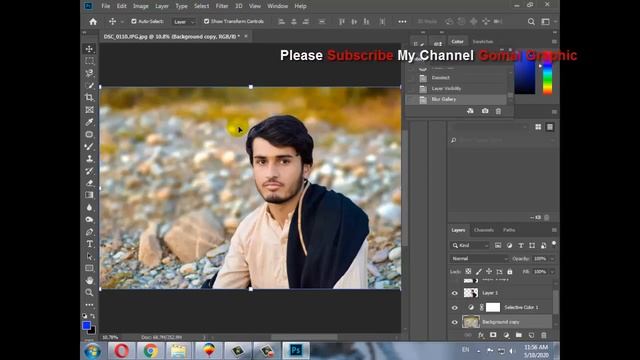The width and height of the screenshot is (640, 360).
Task: Switch to the Swatches tab
Action: 483,42
